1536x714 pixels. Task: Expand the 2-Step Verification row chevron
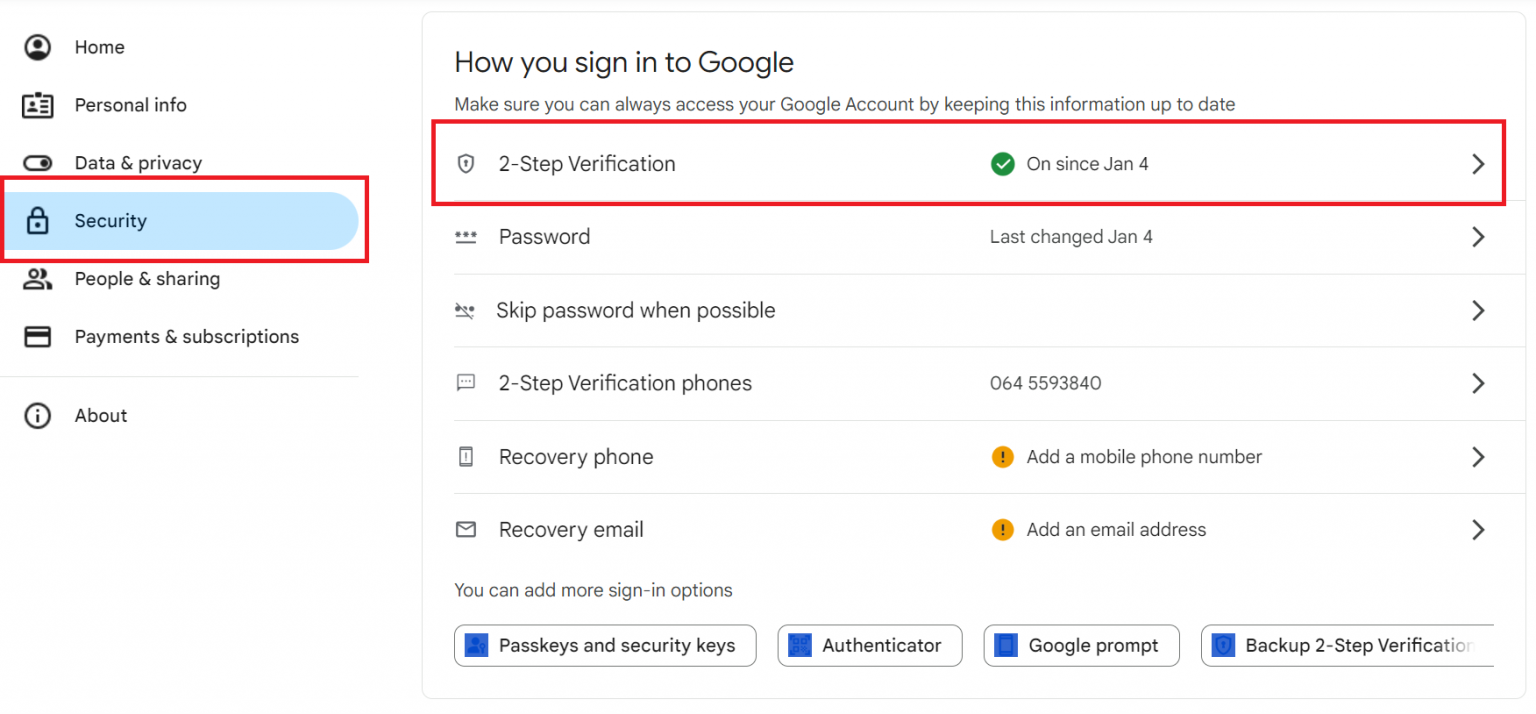pos(1478,163)
